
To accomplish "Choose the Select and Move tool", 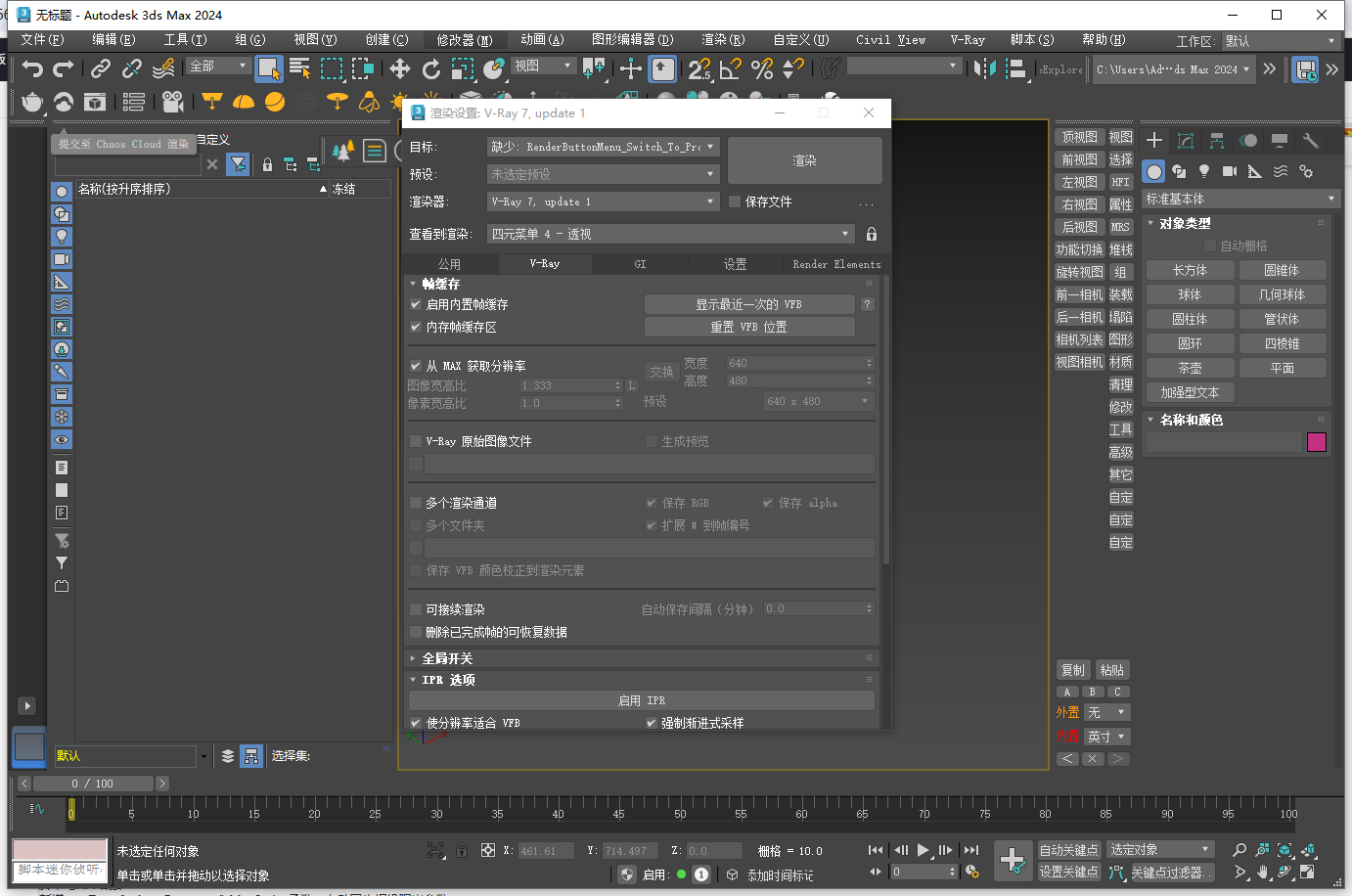I will point(400,68).
